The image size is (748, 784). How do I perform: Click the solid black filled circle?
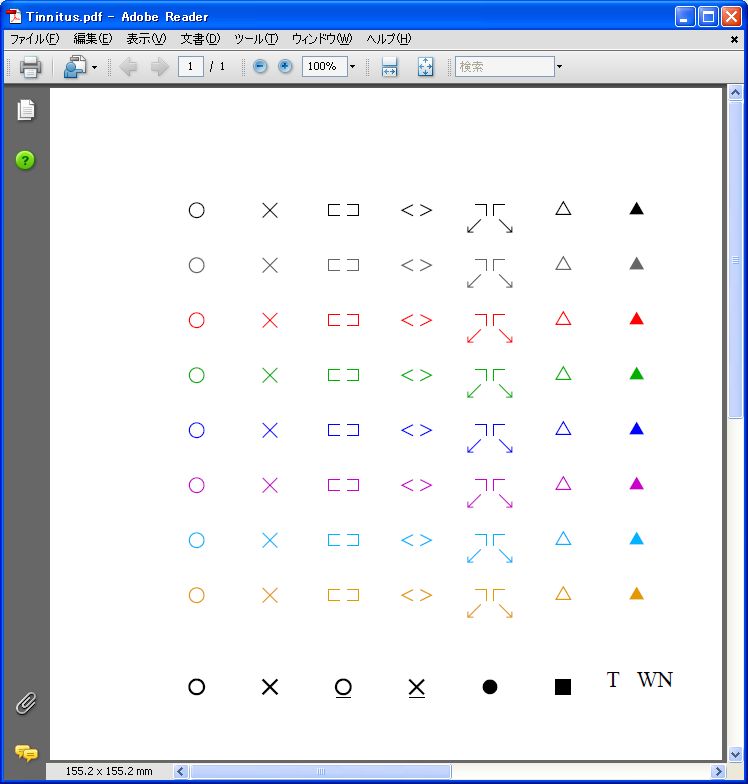coord(490,686)
